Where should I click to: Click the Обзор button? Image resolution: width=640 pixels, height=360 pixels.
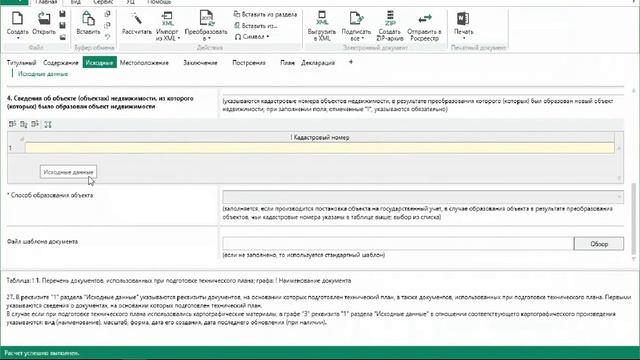click(599, 244)
